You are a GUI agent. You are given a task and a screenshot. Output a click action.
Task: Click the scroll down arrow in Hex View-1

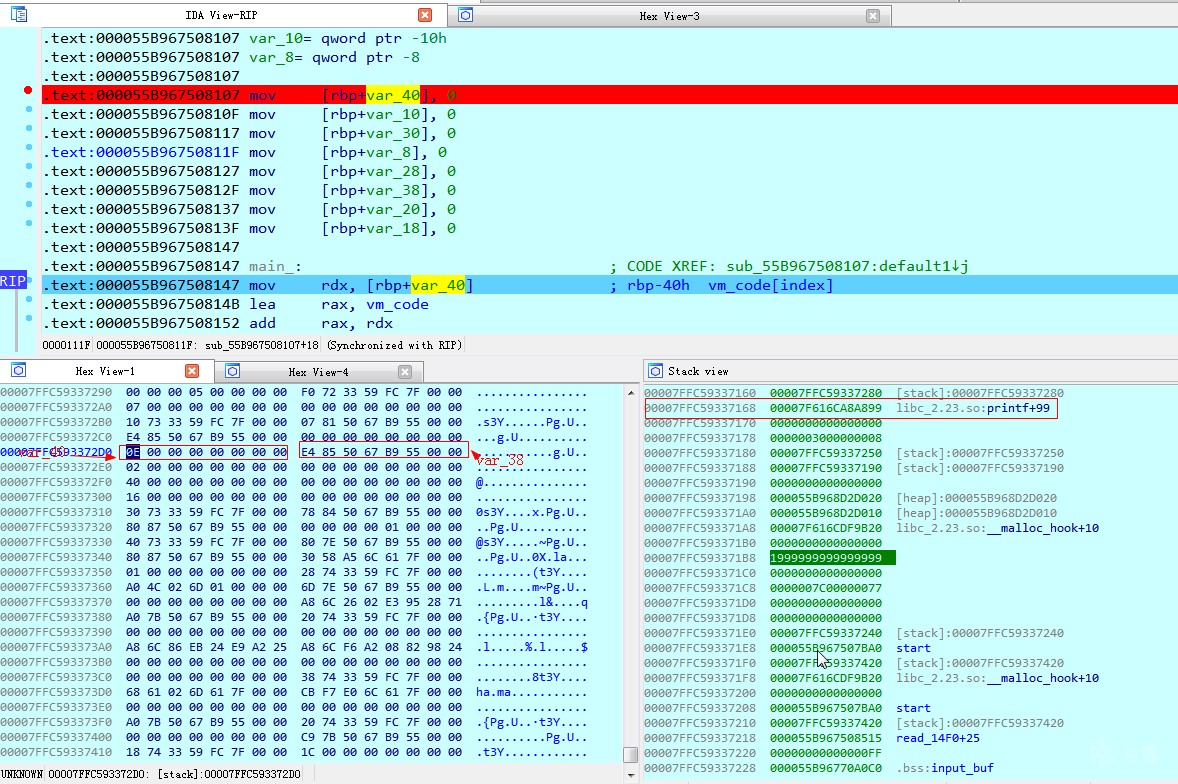click(x=630, y=774)
